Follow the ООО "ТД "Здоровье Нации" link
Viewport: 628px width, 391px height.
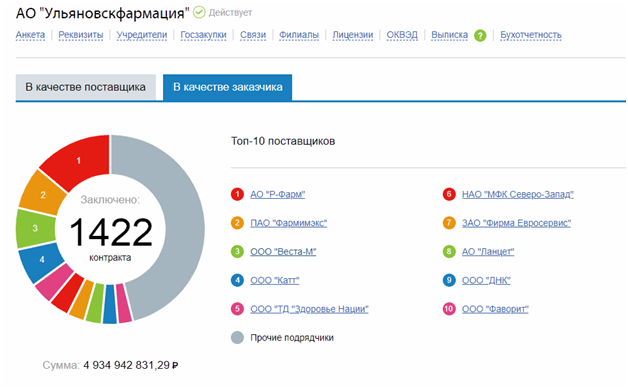[309, 309]
